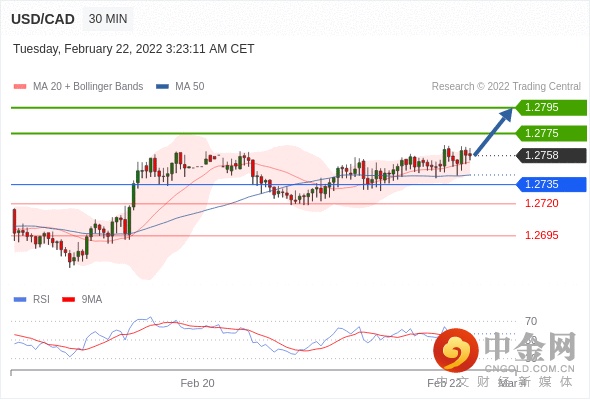Click the green 1.2795 resistance price tag

(551, 108)
